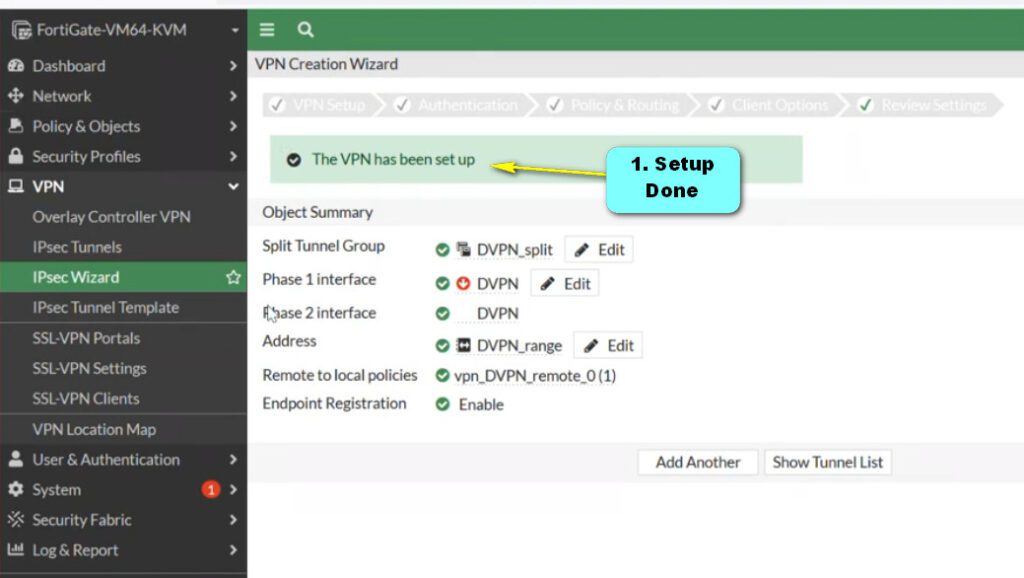Edit the Phase 1 DVPN interface
This screenshot has width=1024, height=578.
[x=565, y=283]
